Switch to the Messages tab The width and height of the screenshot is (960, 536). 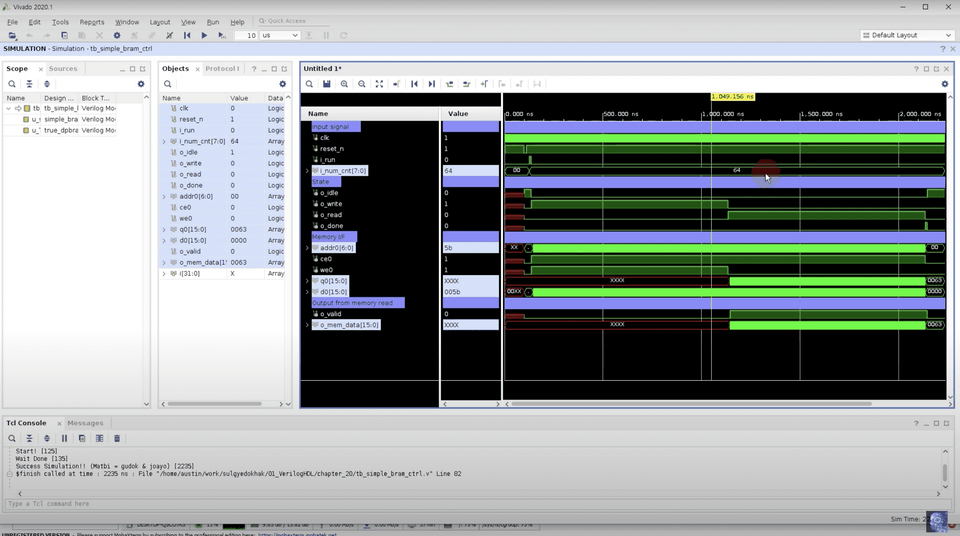[x=85, y=423]
